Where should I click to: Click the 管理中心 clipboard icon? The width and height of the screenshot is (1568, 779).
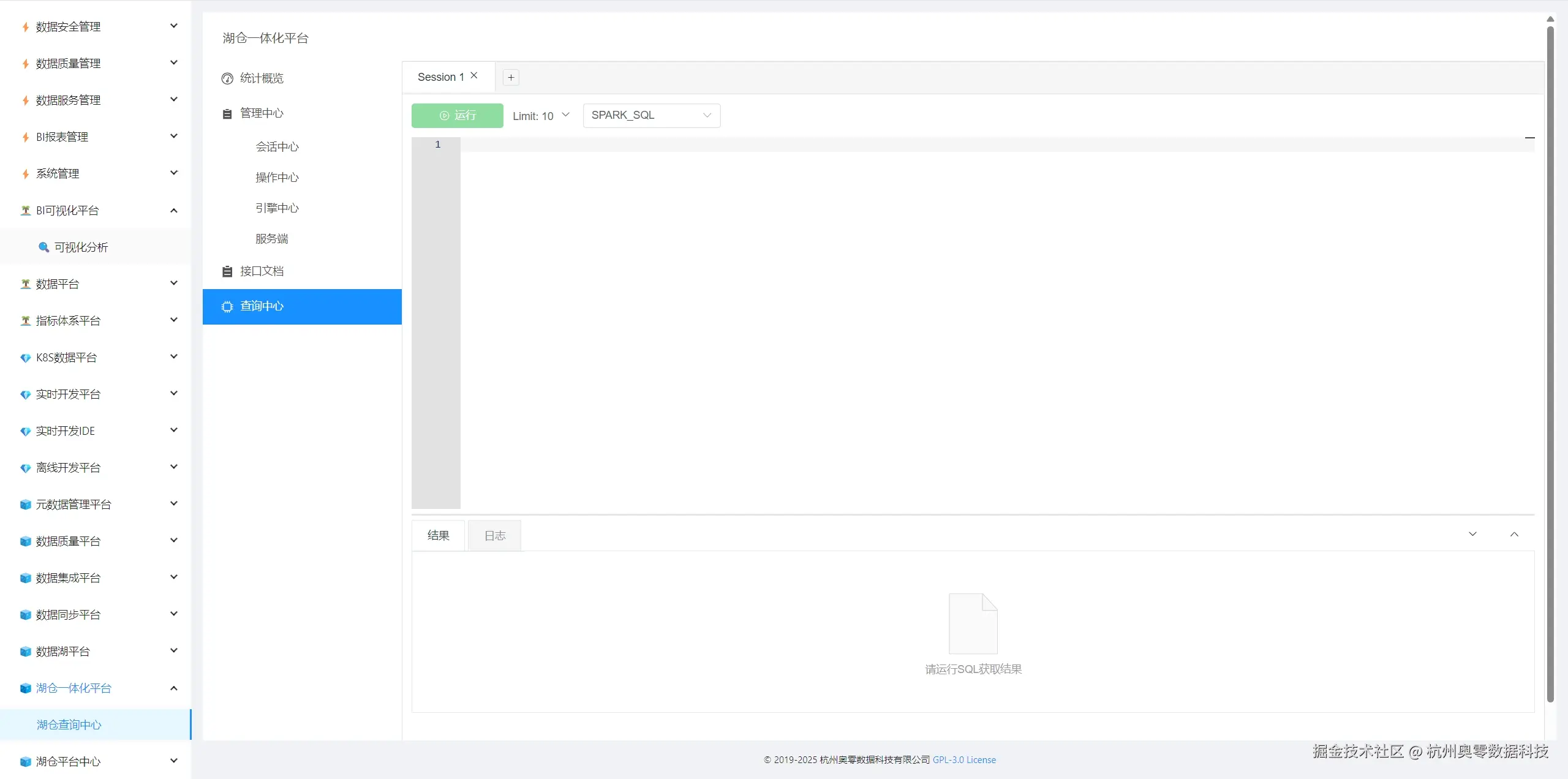(227, 114)
